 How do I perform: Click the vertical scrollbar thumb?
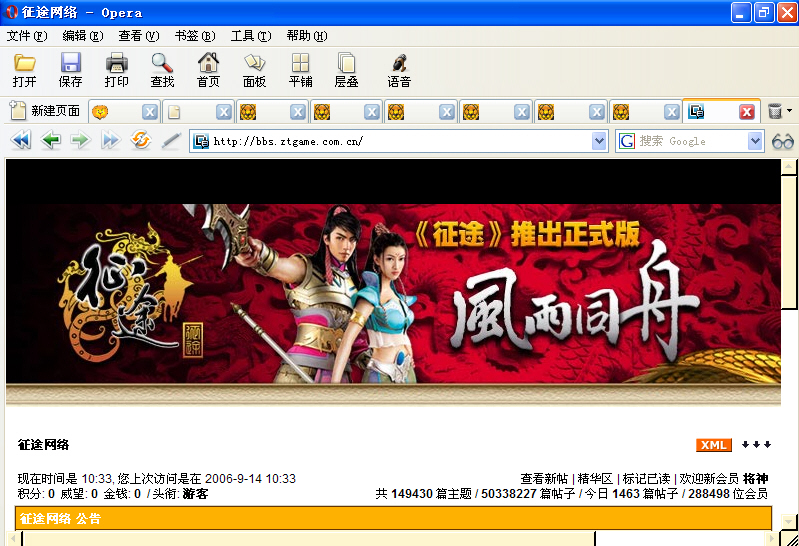tap(789, 242)
